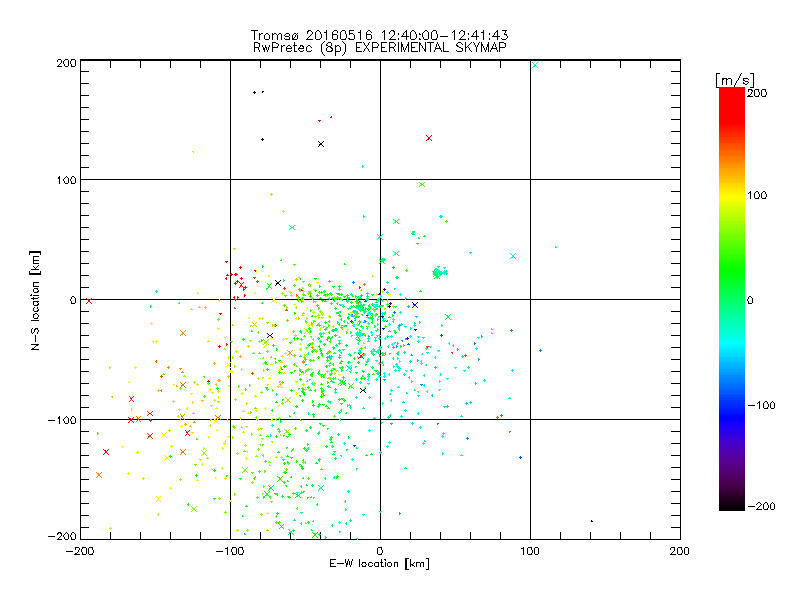This screenshot has width=800, height=600.
Task: Click the N-S axis tick label -100
Action: coord(62,420)
